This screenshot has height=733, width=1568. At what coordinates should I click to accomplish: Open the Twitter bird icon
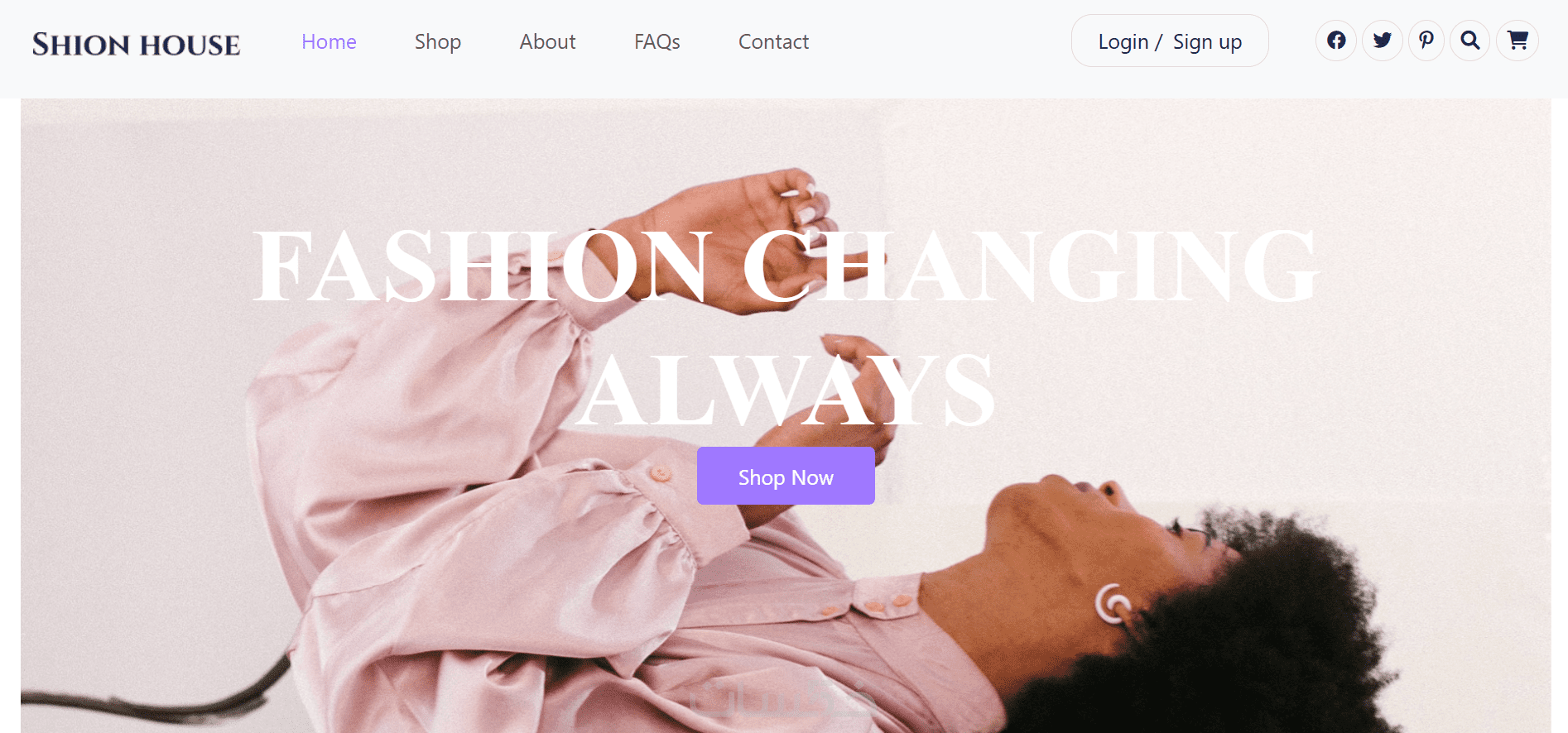[x=1382, y=41]
